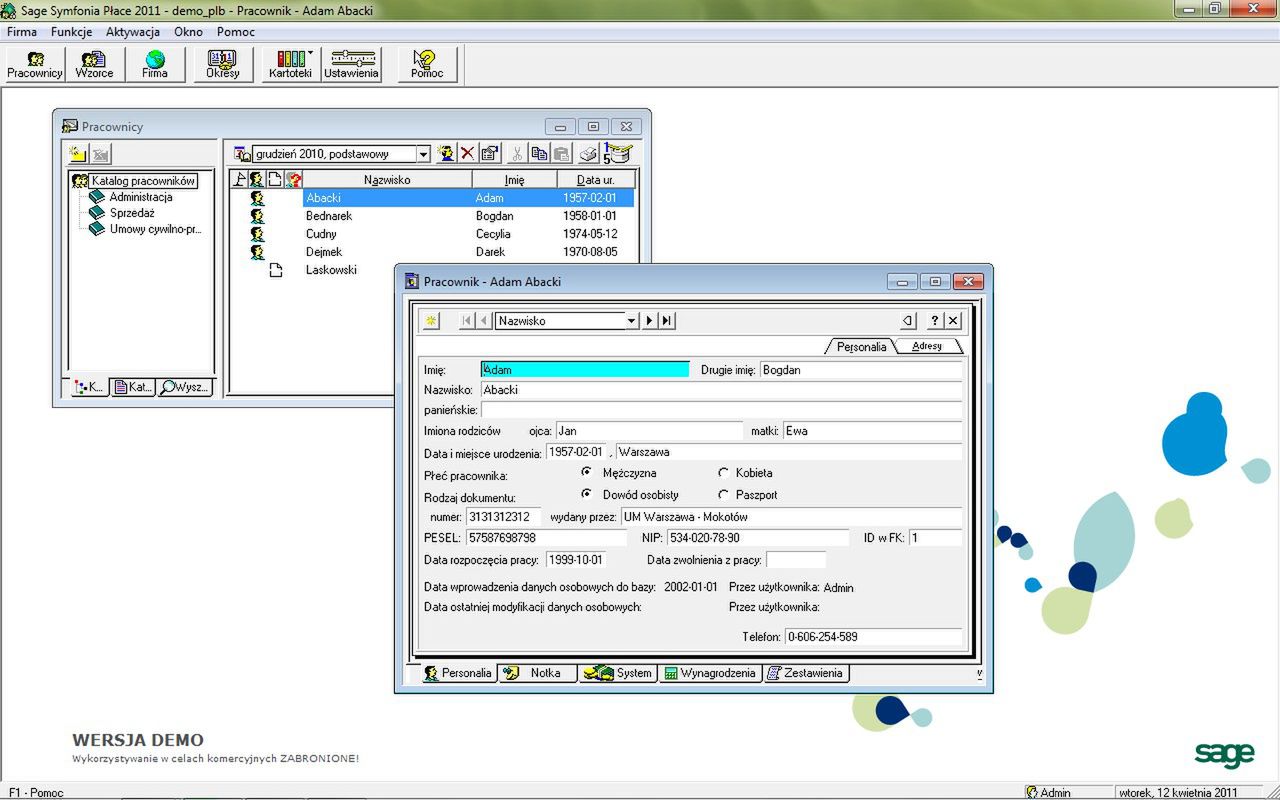Jump to last record arrow in Pracownik window

667,321
